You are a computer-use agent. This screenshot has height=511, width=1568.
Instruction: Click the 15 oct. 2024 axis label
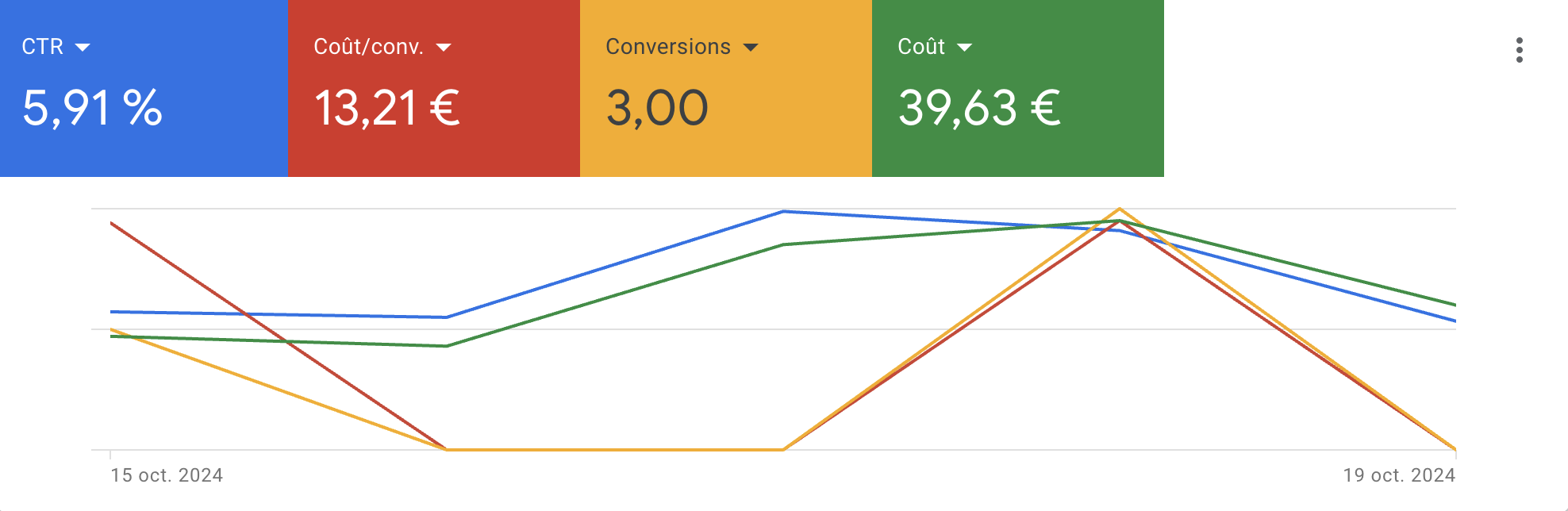pos(167,475)
